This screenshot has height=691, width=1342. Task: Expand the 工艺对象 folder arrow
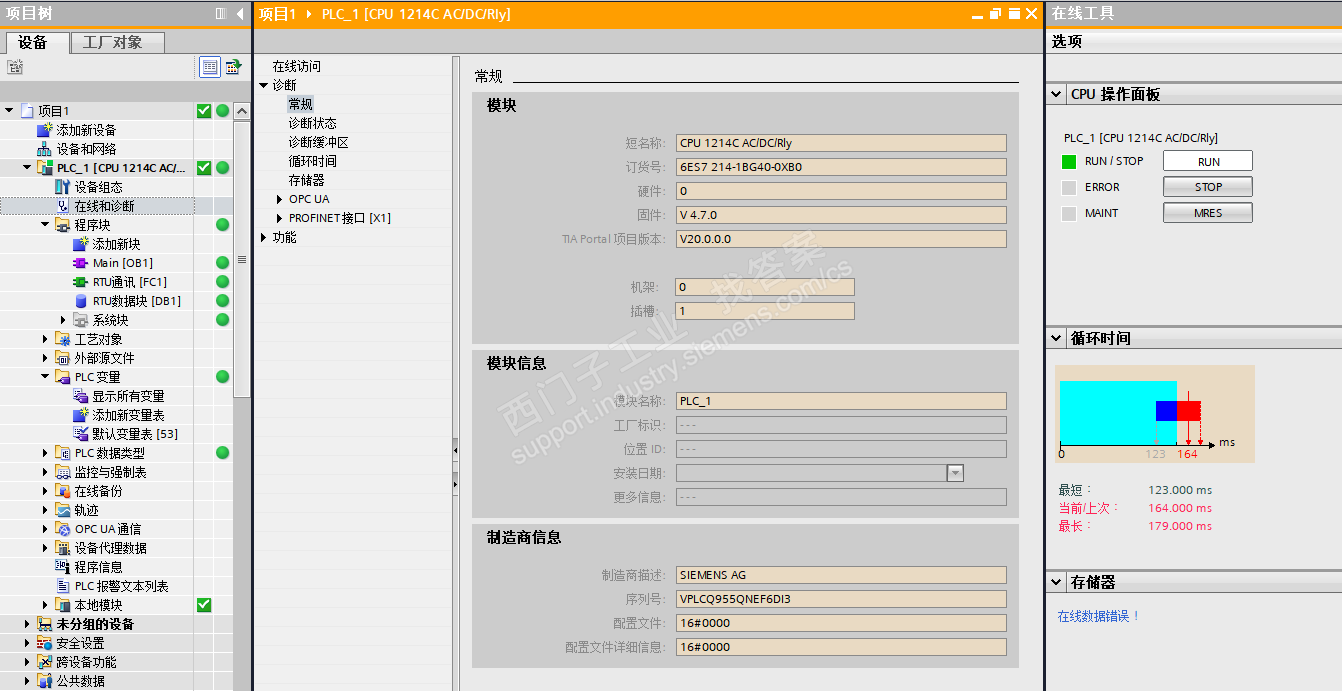tap(46, 339)
